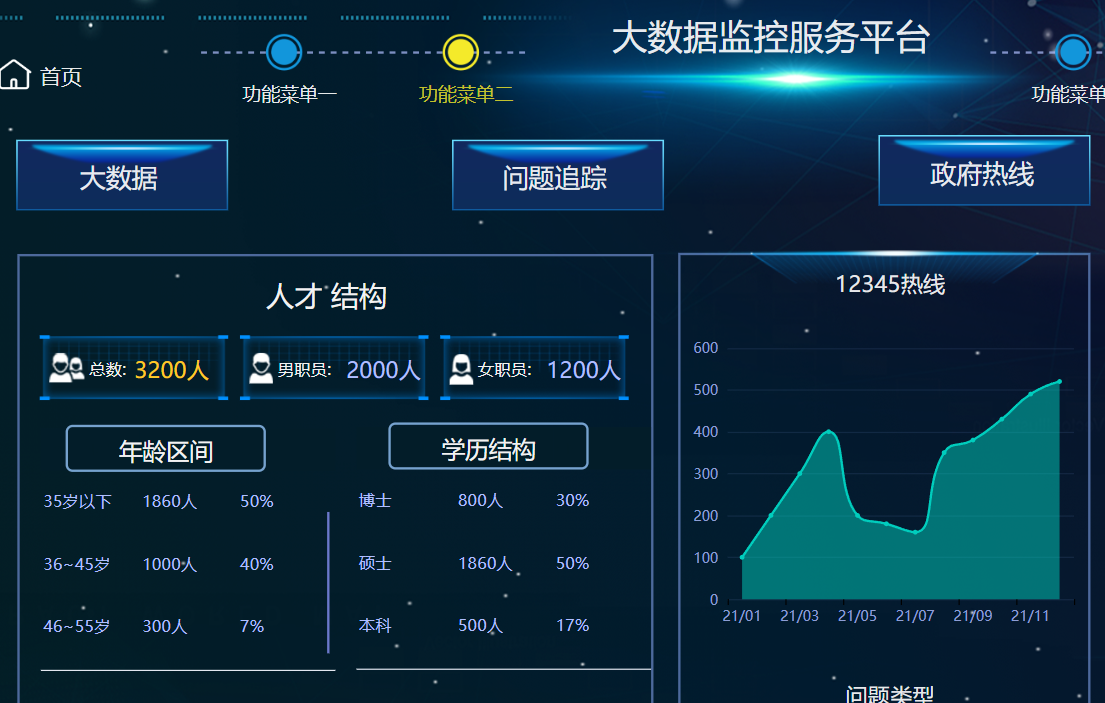Screen dimensions: 1105x703
Task: Select the blue circle for 功能菜单一
Action: click(284, 52)
